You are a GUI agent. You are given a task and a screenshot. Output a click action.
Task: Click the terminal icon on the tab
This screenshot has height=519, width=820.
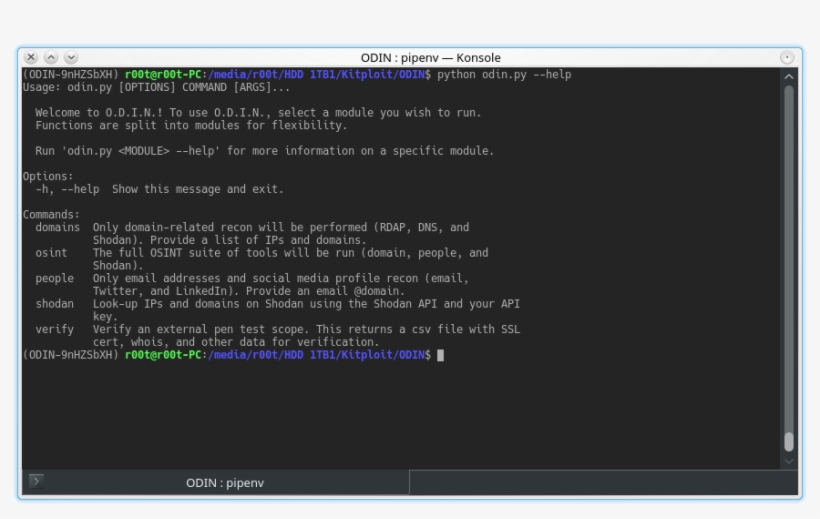click(x=36, y=481)
